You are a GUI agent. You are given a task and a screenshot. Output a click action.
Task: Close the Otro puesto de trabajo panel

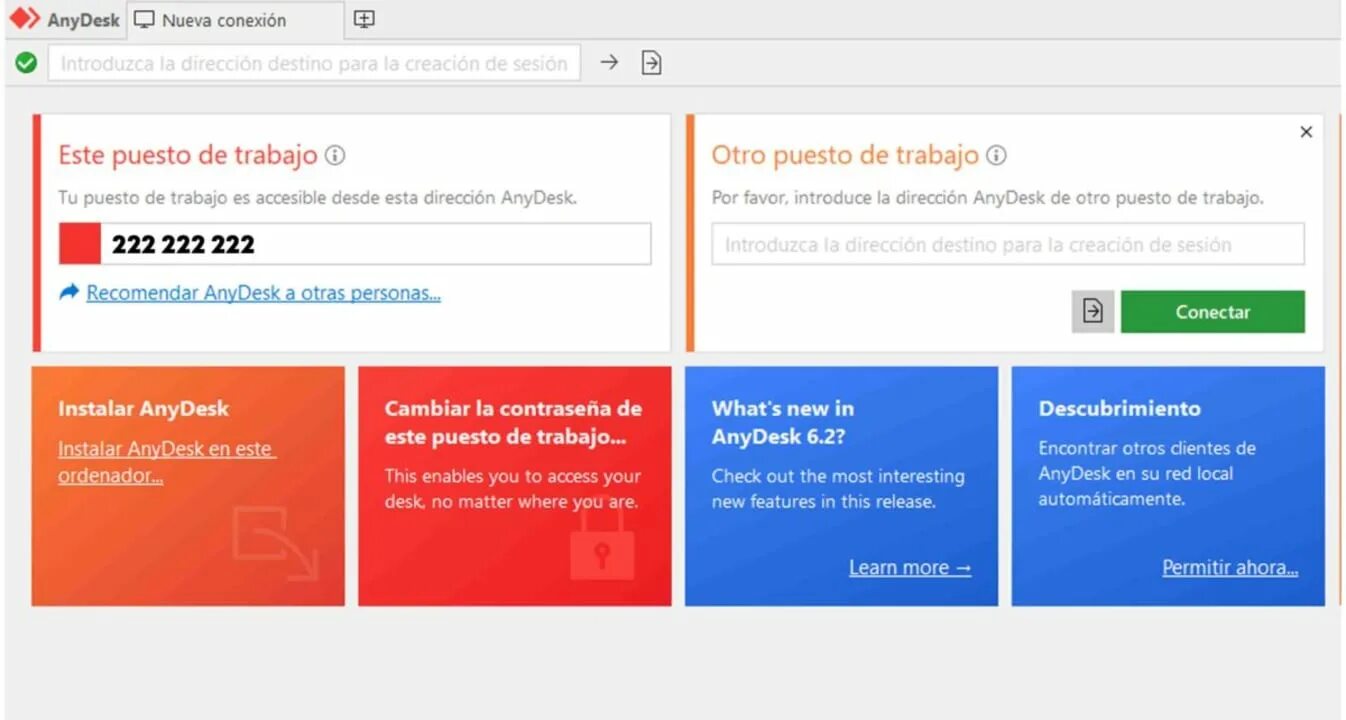coord(1306,132)
